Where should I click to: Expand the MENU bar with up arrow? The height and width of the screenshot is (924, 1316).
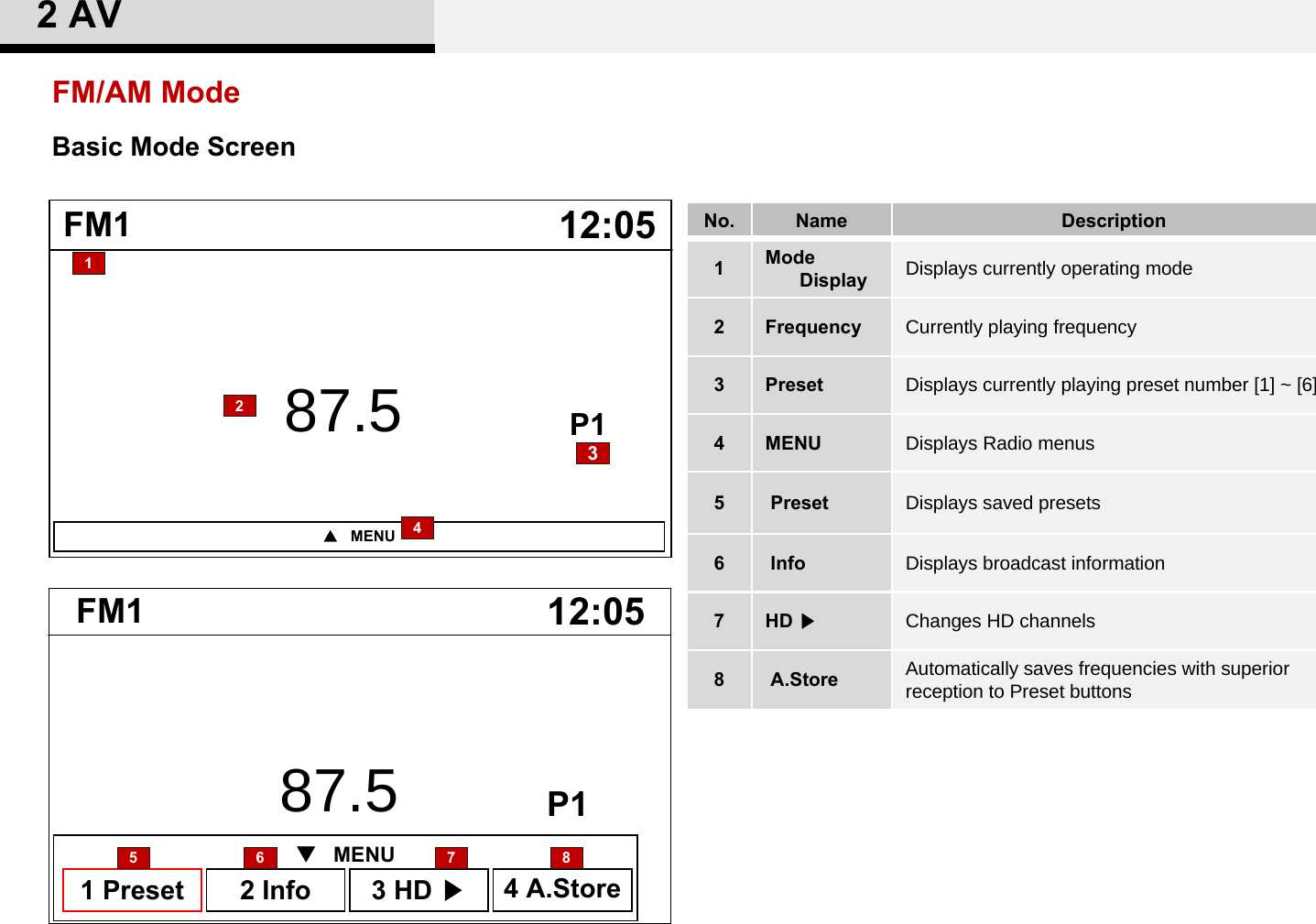tap(359, 537)
